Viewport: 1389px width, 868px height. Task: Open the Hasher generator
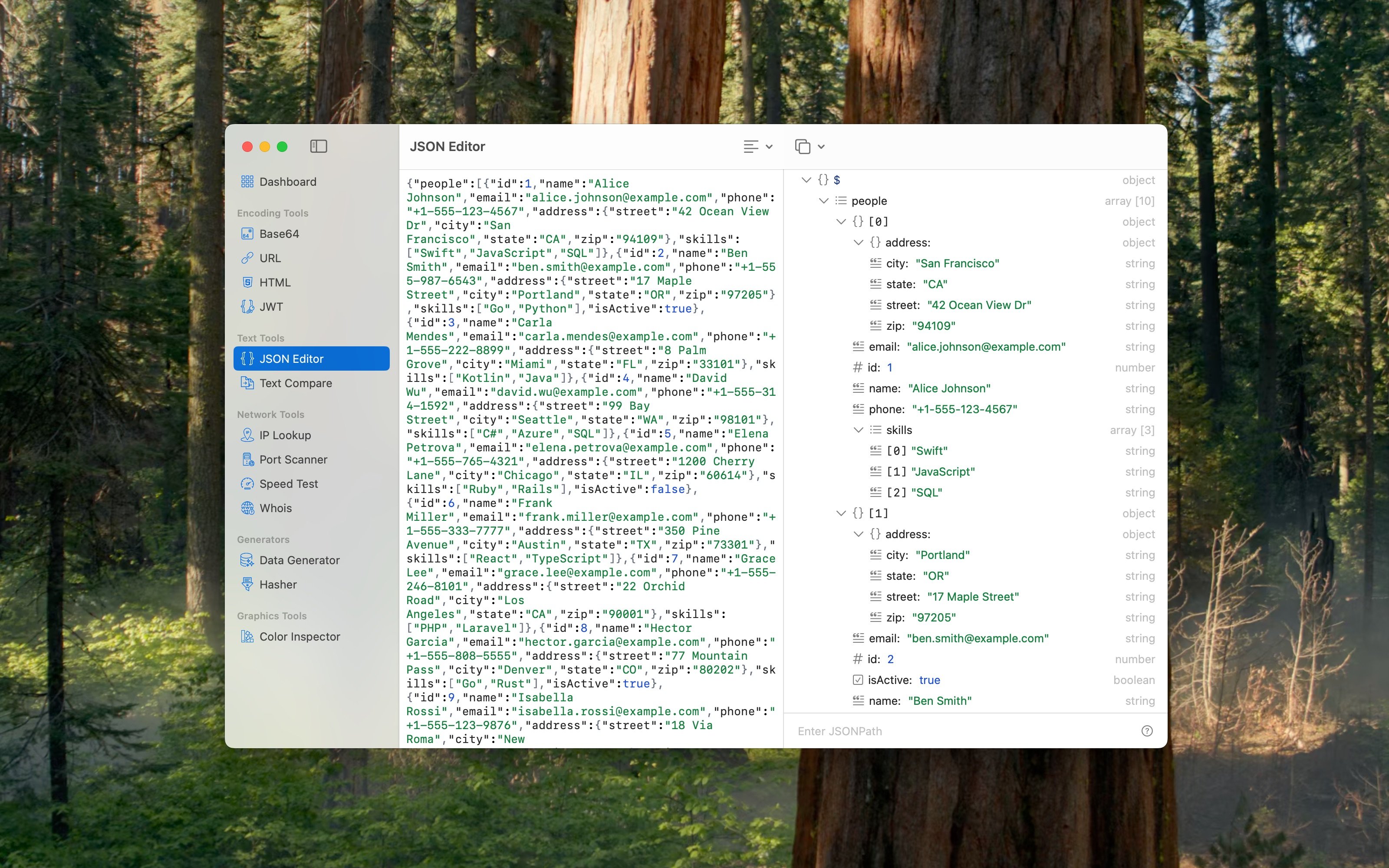(277, 585)
